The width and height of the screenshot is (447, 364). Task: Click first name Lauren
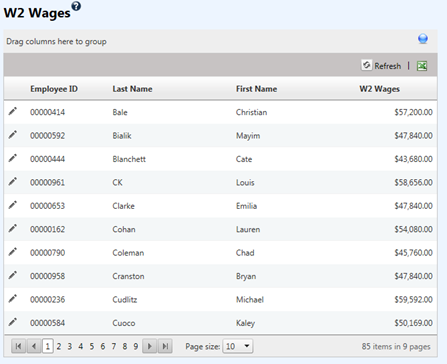[248, 229]
